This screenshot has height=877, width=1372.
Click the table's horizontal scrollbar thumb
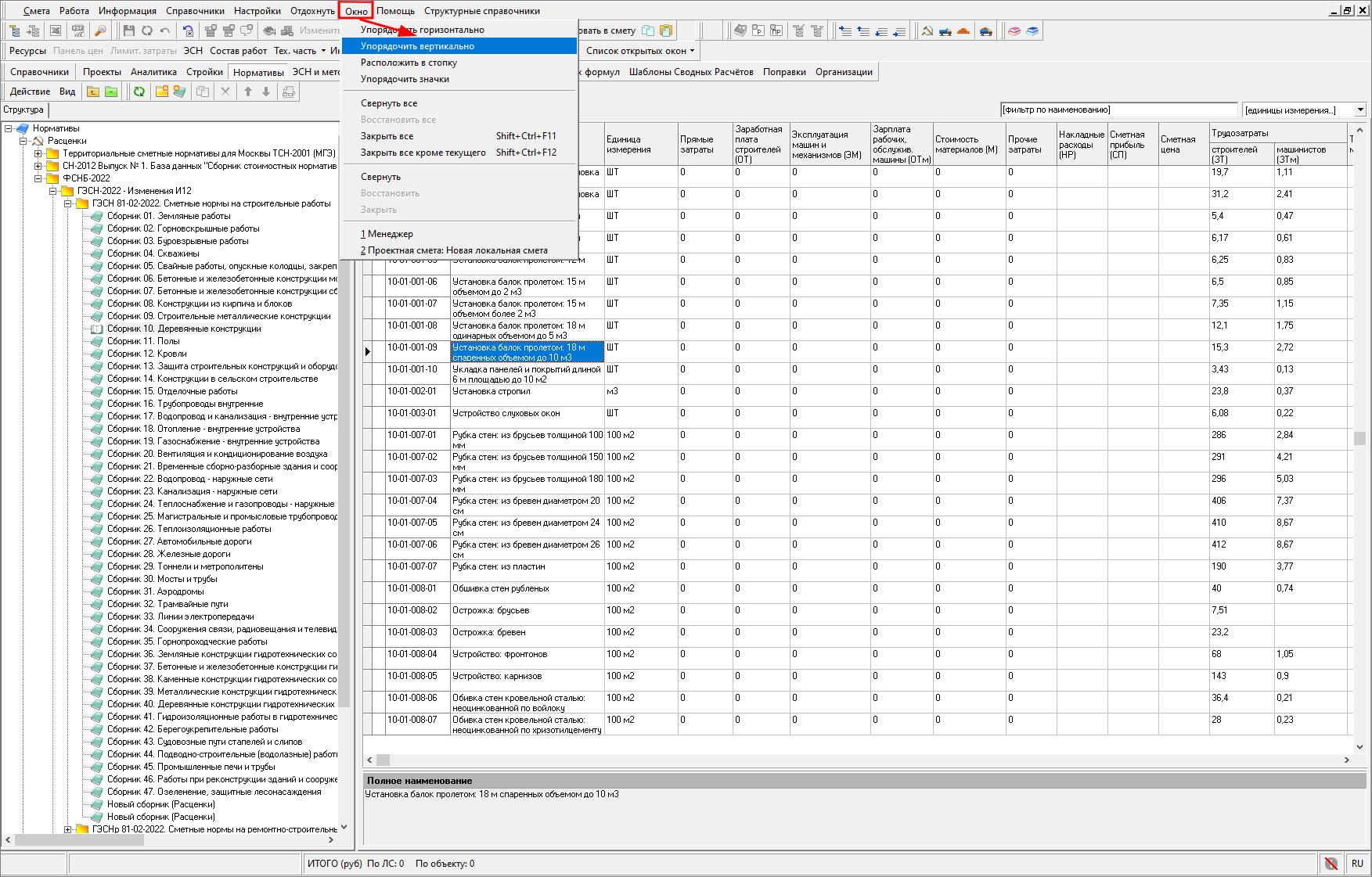[x=384, y=760]
